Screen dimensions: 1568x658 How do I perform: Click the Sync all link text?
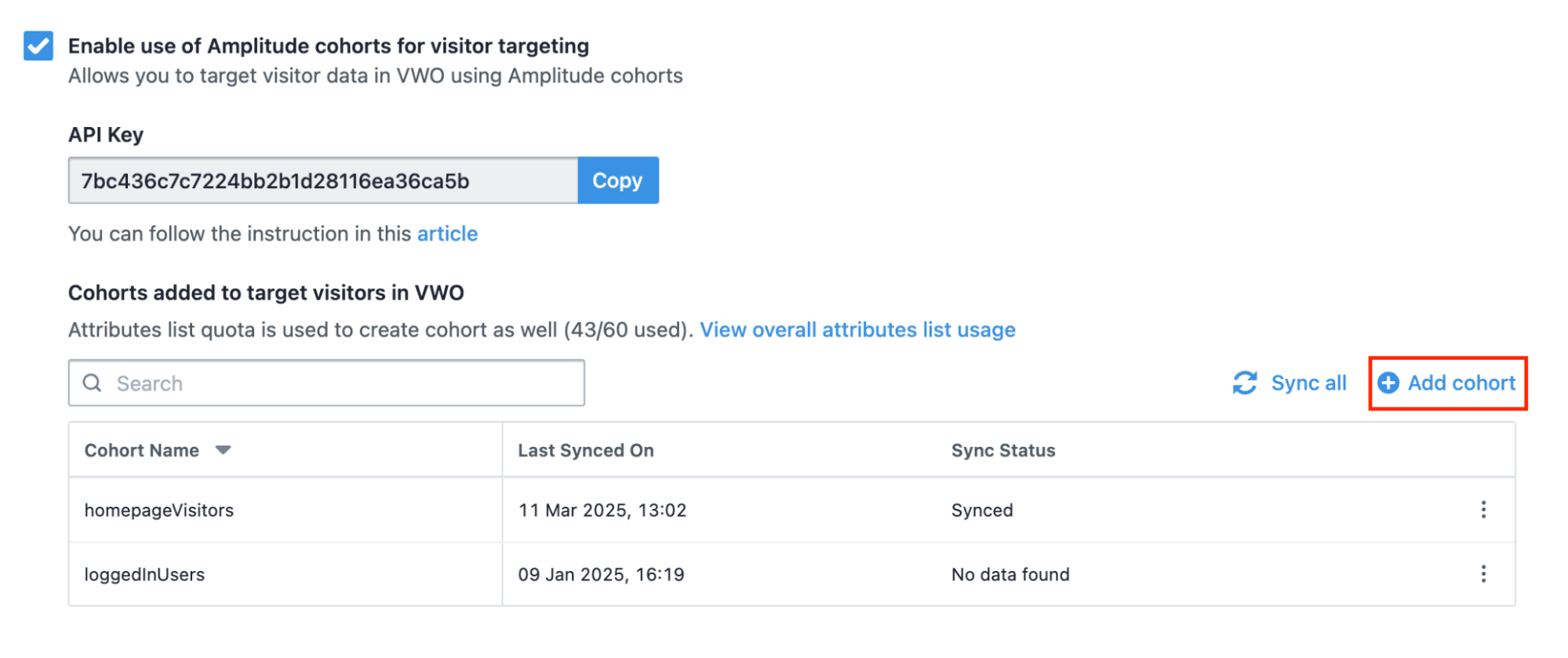coord(1308,383)
